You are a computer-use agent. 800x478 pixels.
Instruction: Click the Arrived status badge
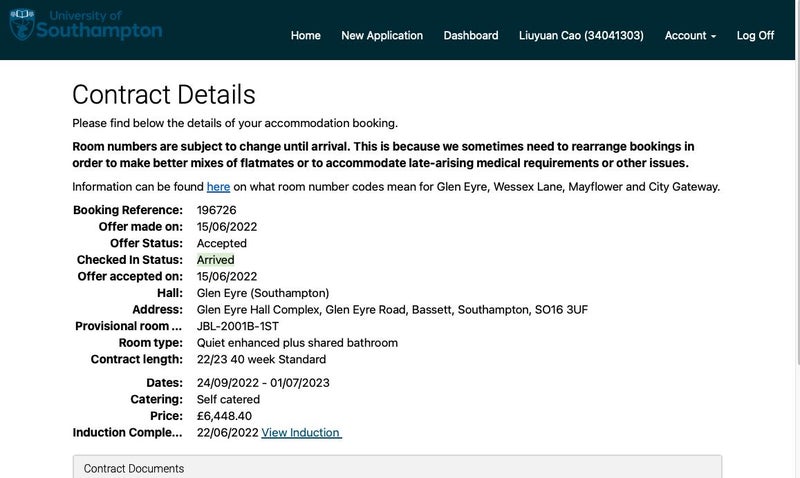(x=216, y=260)
